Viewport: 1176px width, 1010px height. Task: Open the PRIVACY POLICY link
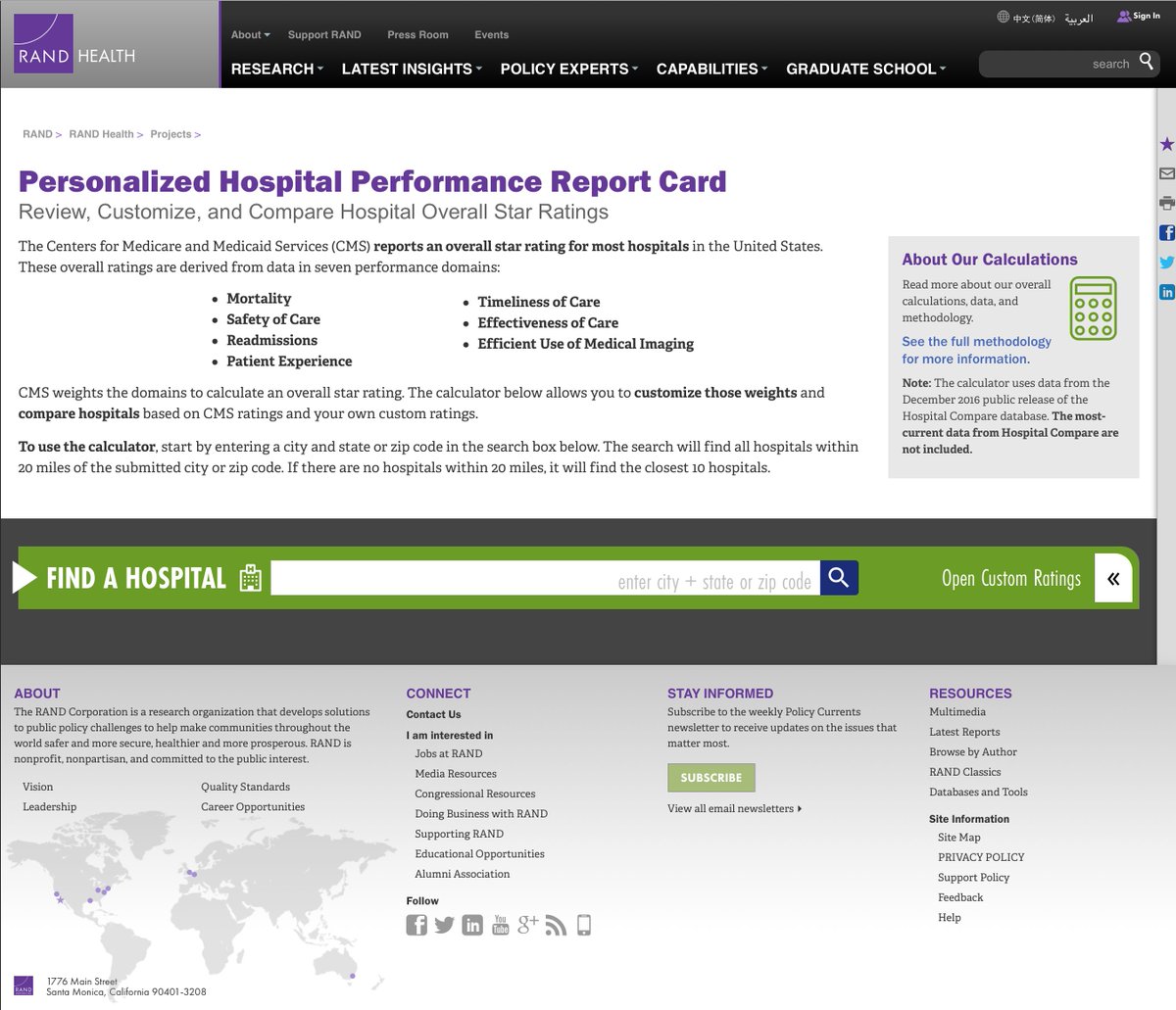click(981, 857)
